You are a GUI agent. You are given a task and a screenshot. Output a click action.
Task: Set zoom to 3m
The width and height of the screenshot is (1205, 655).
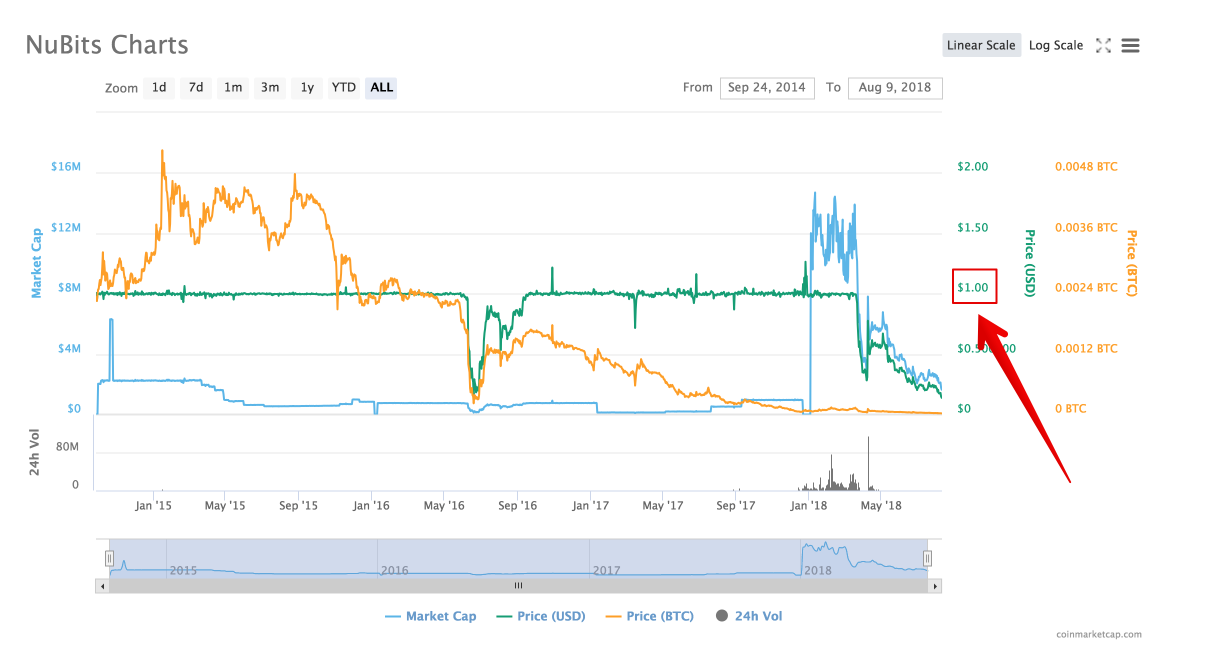270,87
